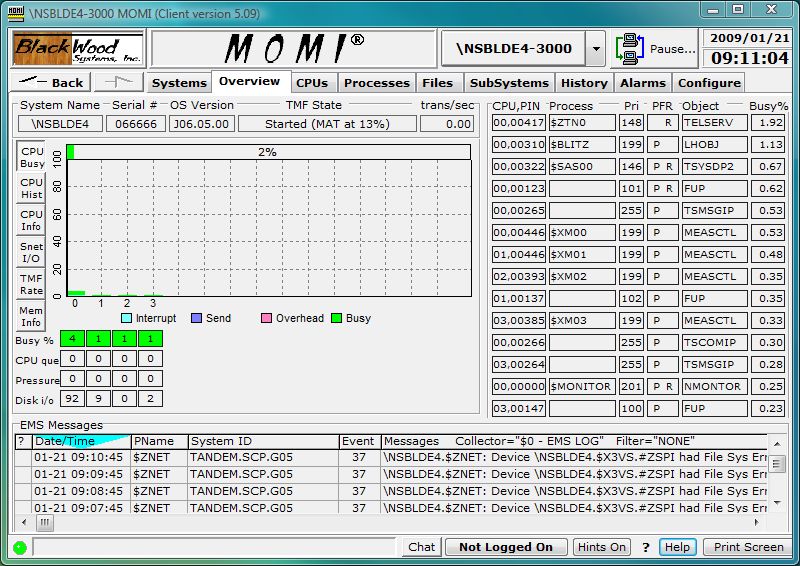Click the command input field at the bottom
This screenshot has height=566, width=800.
click(x=214, y=547)
